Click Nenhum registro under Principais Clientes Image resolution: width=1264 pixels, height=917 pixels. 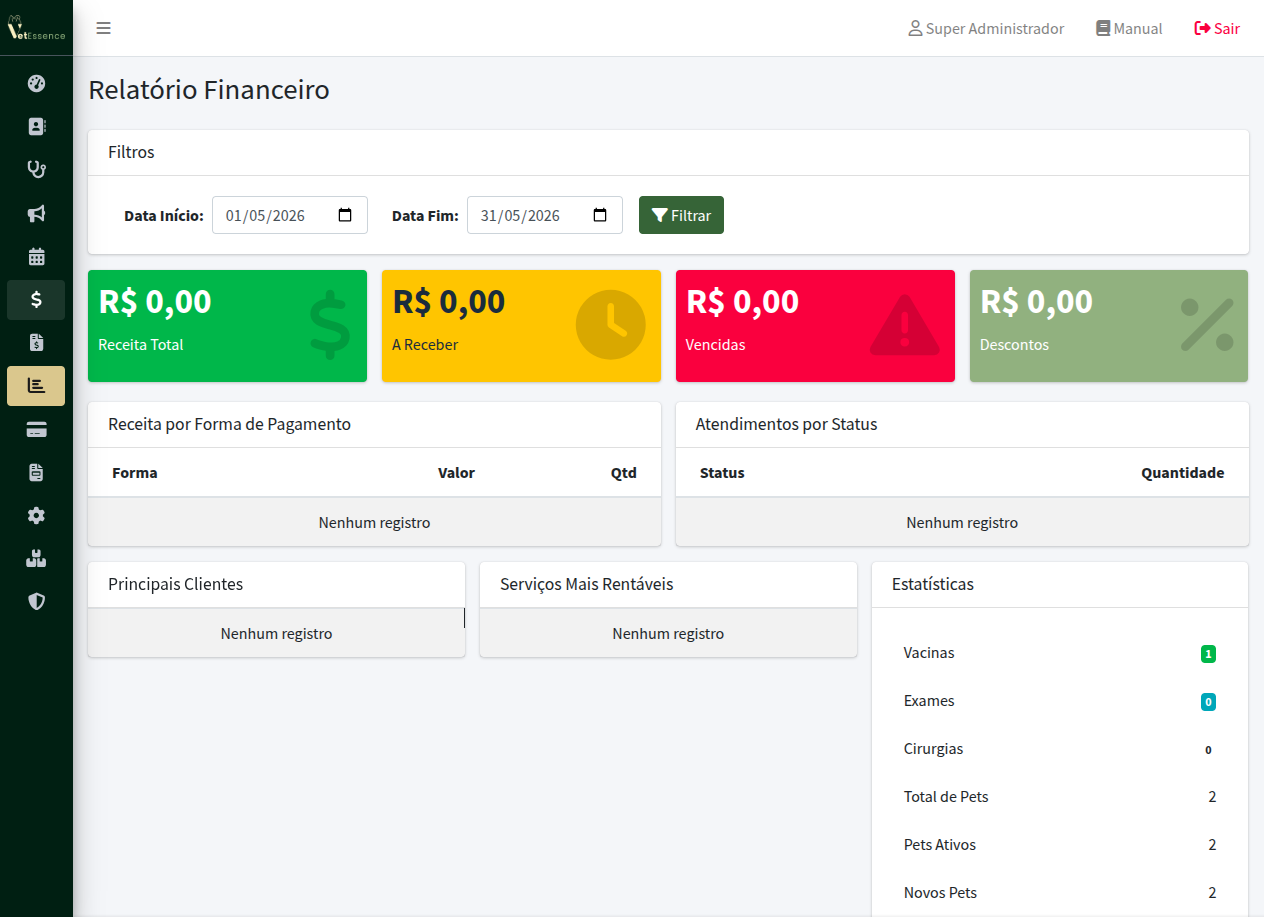tap(276, 634)
